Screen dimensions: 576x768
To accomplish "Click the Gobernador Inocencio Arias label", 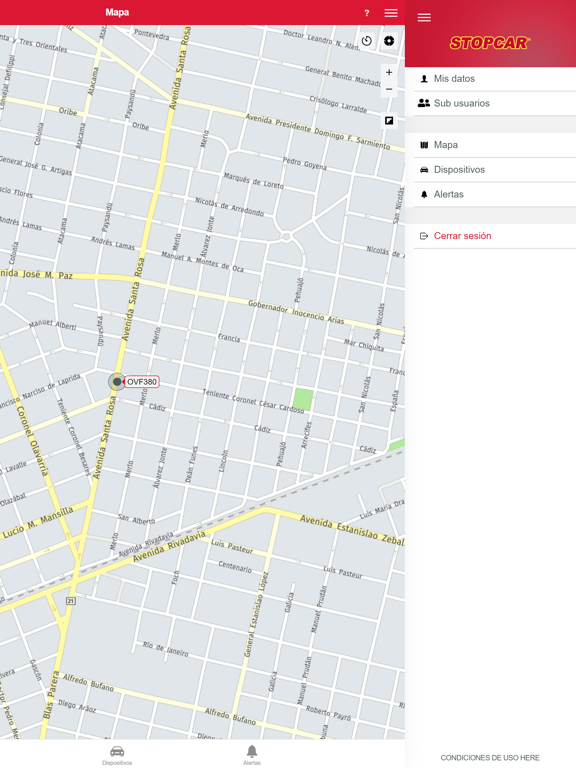I will [x=296, y=312].
